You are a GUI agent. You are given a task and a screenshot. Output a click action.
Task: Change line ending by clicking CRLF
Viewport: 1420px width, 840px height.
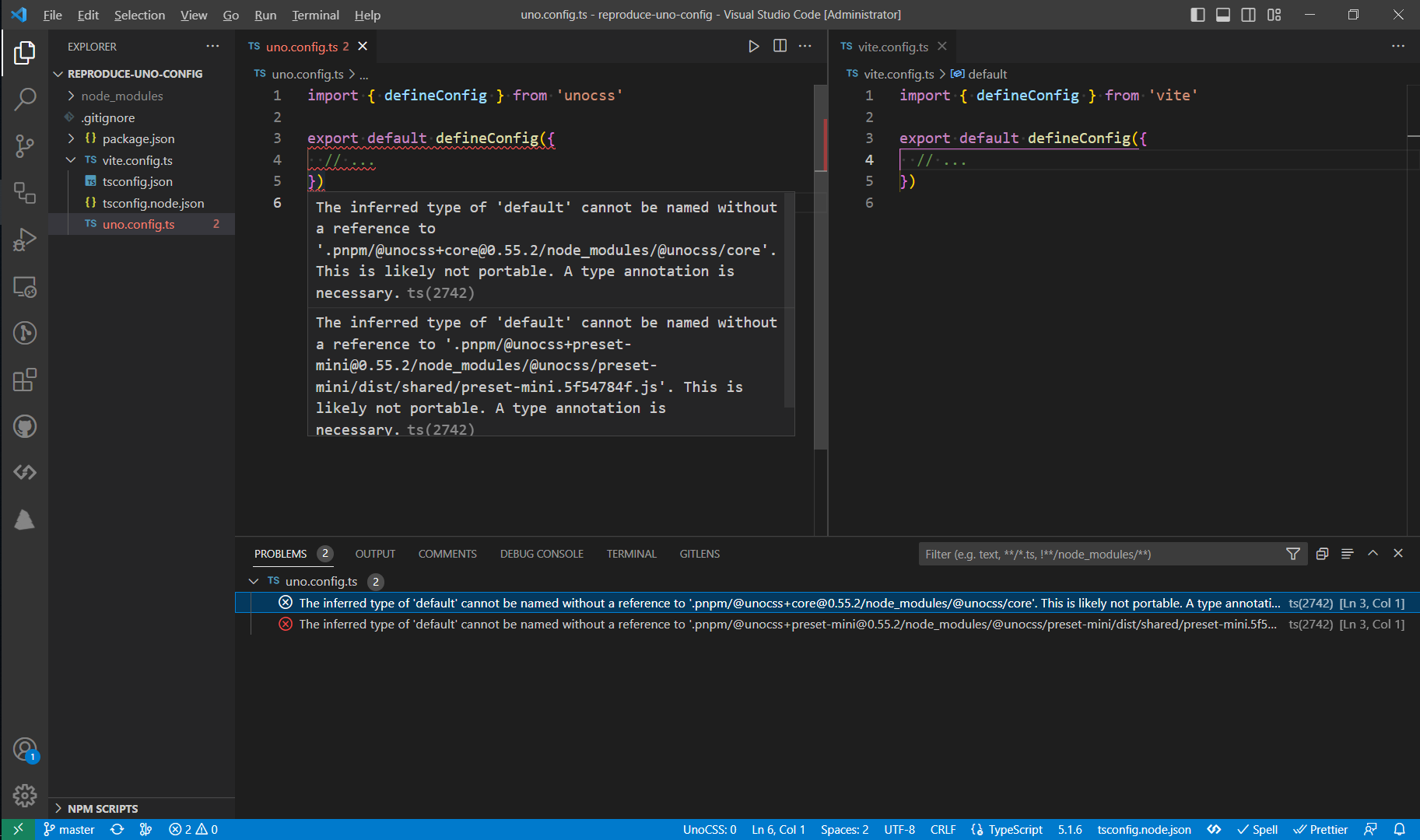pyautogui.click(x=942, y=829)
